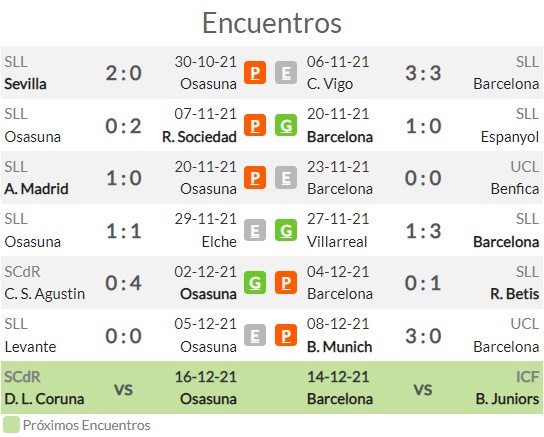Open the Villarreal team link
Viewport: 544px width, 437px height.
337,242
